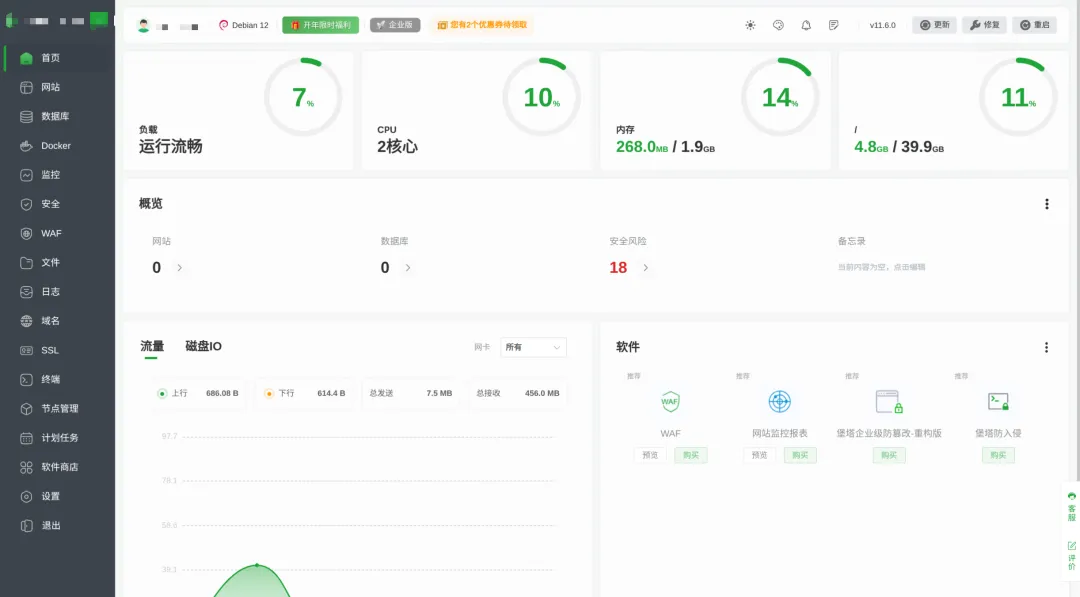Open the SSL certificate icon in sidebar
Viewport: 1080px width, 597px height.
(x=26, y=350)
